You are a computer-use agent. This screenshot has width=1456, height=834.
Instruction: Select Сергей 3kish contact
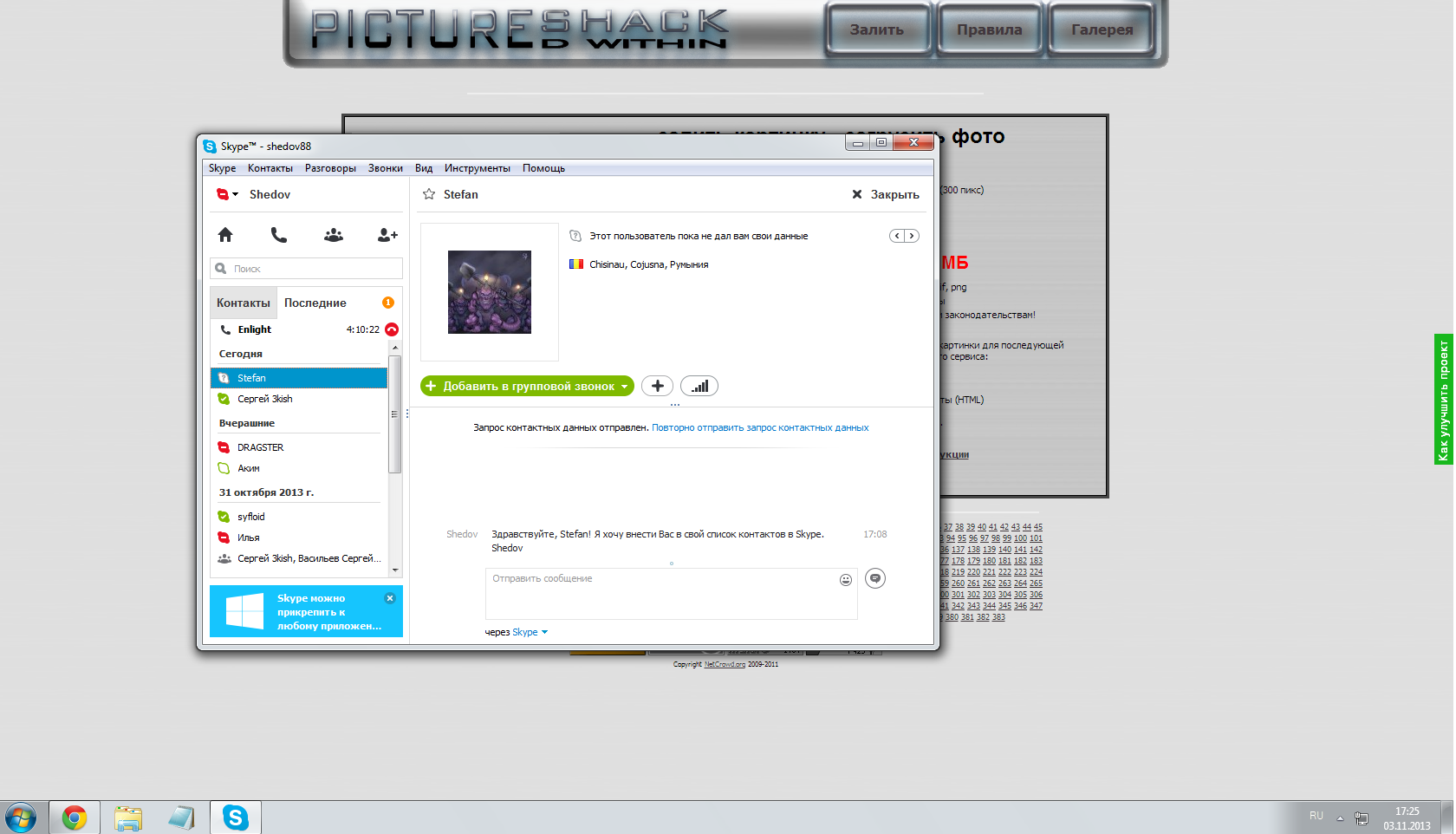coord(299,399)
